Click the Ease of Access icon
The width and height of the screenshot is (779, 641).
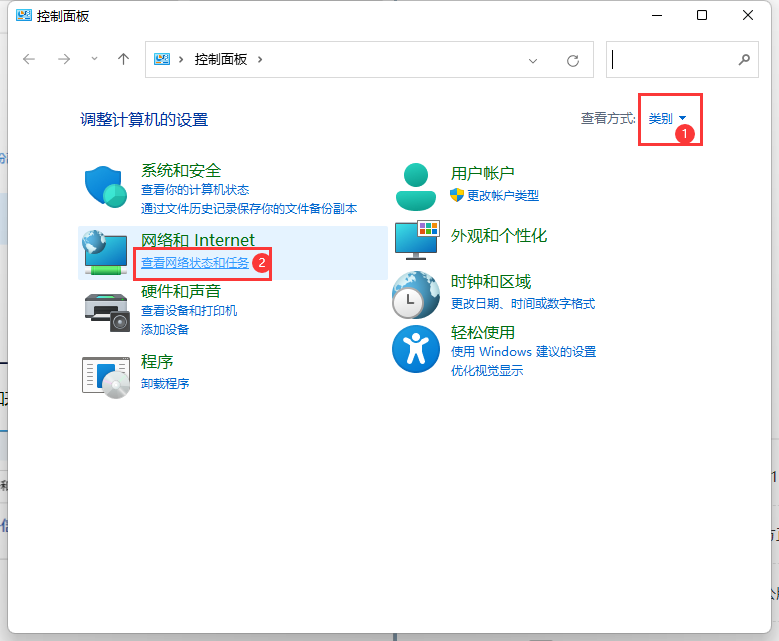tap(416, 349)
